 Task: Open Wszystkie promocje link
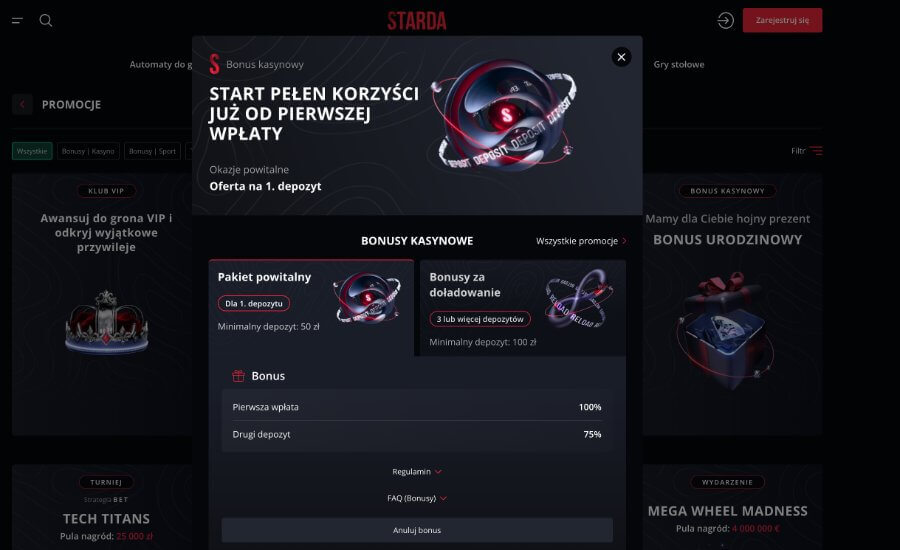point(581,241)
